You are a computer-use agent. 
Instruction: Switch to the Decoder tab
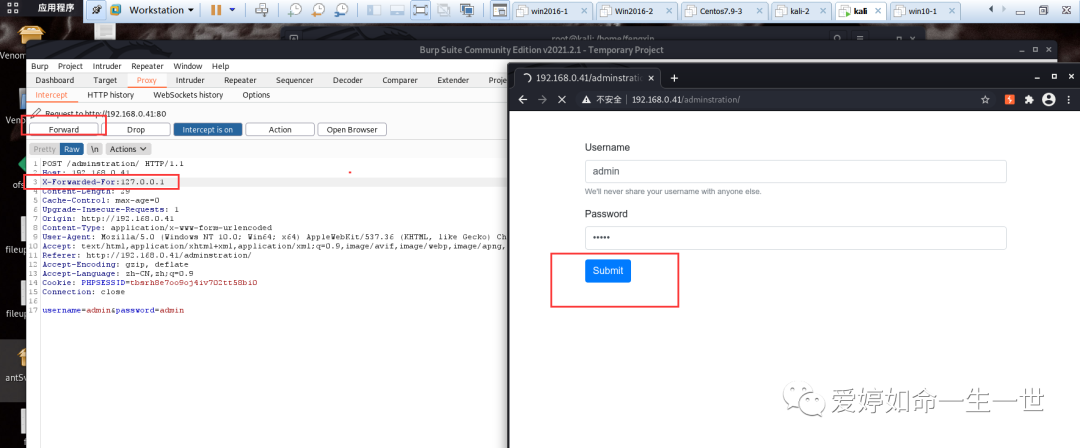point(348,80)
